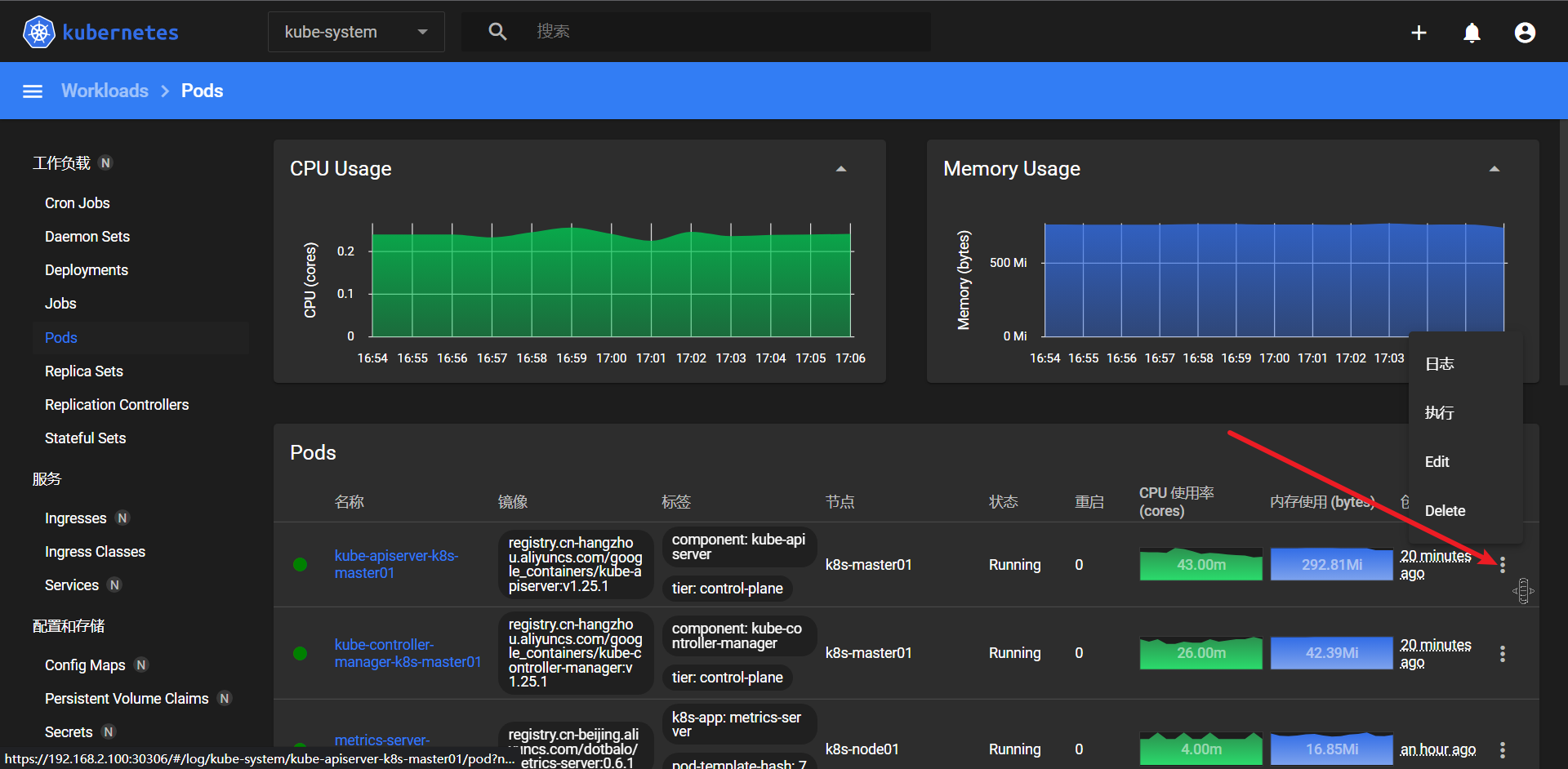Click kube-apiserver green status indicator
The height and width of the screenshot is (769, 1568).
tap(300, 564)
